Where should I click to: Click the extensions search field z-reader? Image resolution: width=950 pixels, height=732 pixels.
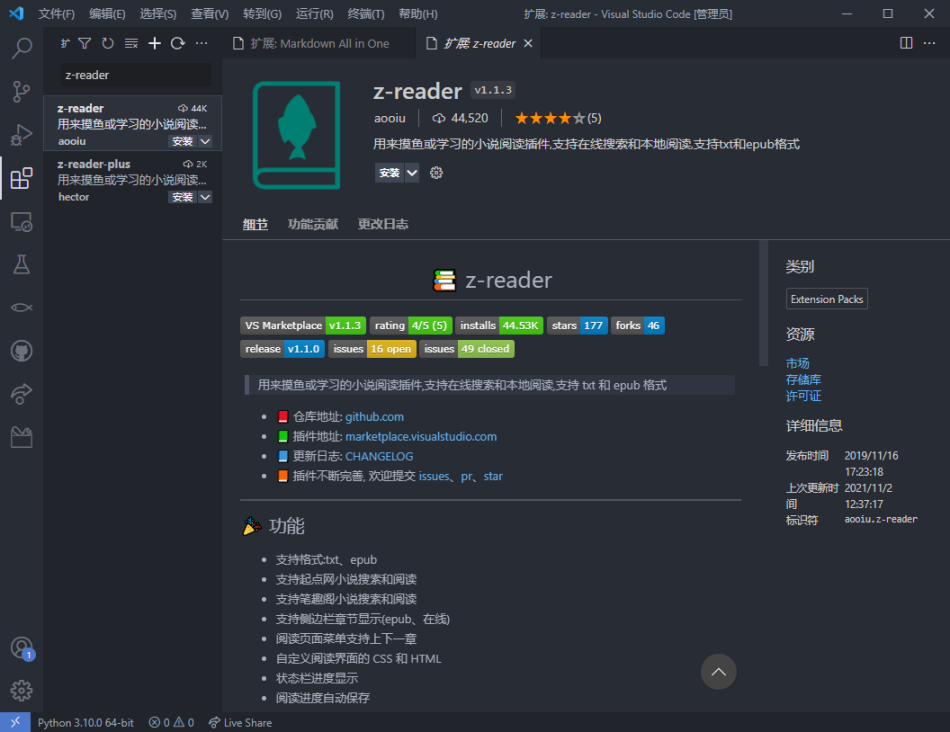point(136,75)
